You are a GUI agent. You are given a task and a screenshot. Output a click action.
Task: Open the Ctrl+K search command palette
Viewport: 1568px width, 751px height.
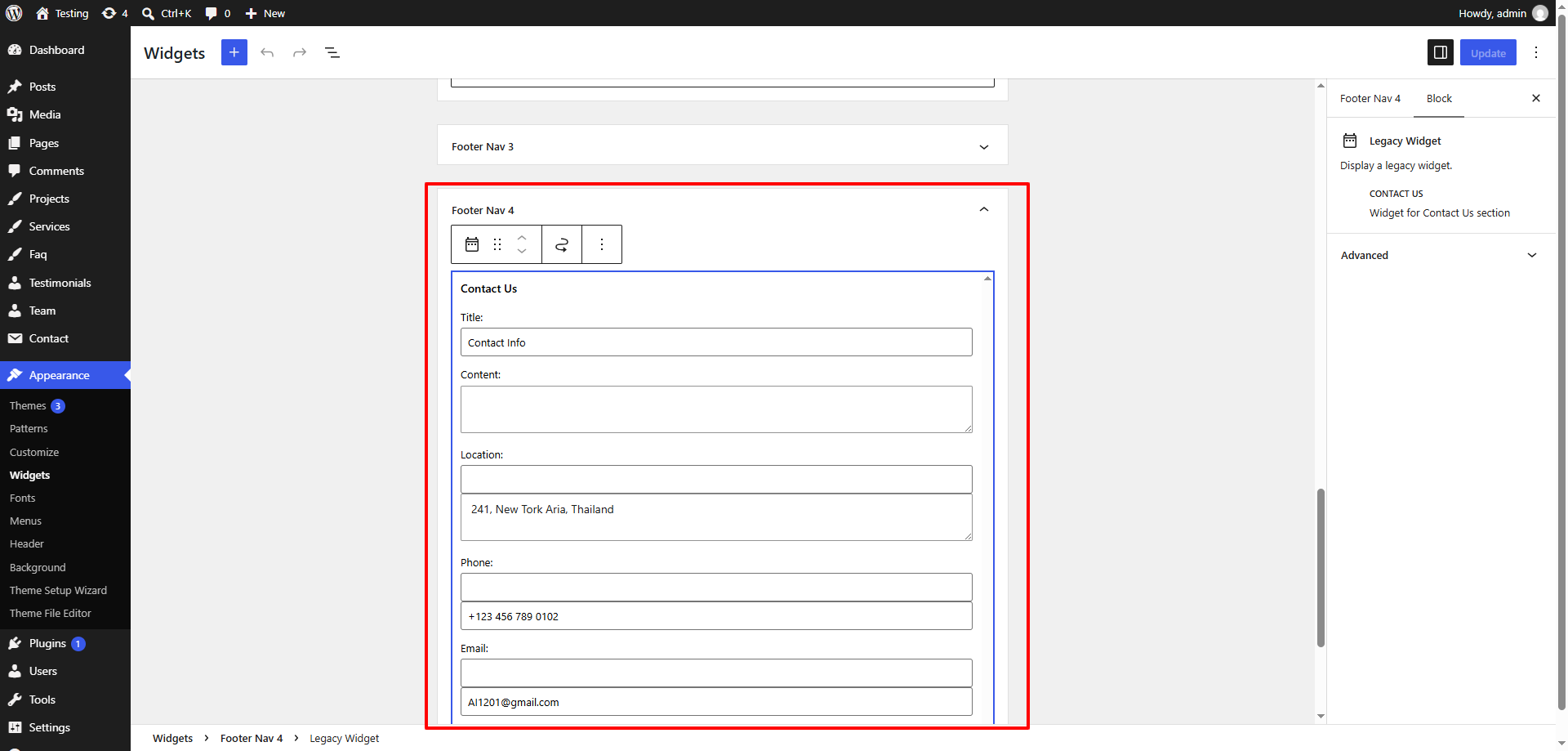[167, 13]
